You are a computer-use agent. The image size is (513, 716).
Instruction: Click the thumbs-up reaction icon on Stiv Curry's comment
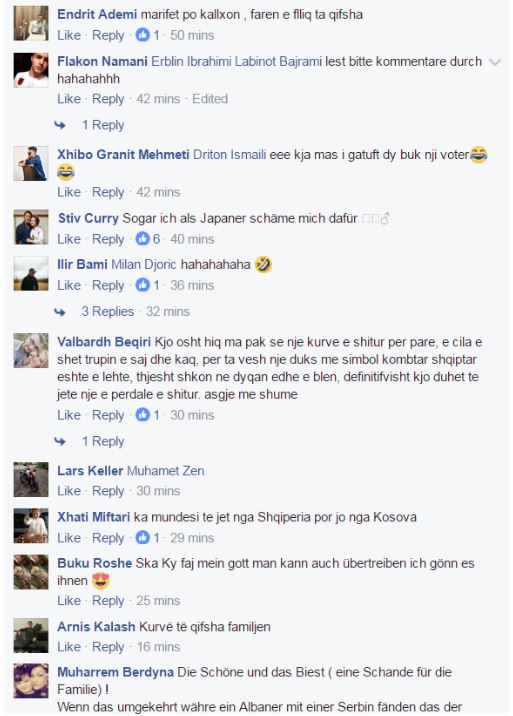click(x=143, y=239)
